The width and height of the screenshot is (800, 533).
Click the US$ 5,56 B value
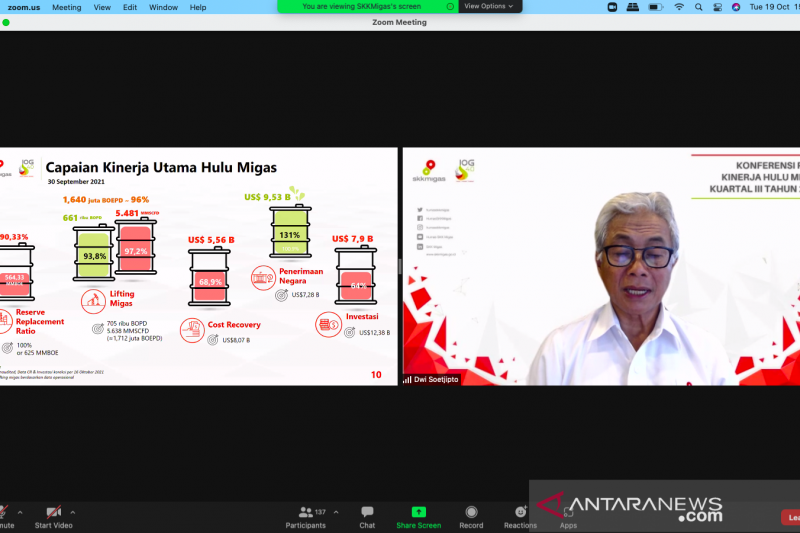211,240
